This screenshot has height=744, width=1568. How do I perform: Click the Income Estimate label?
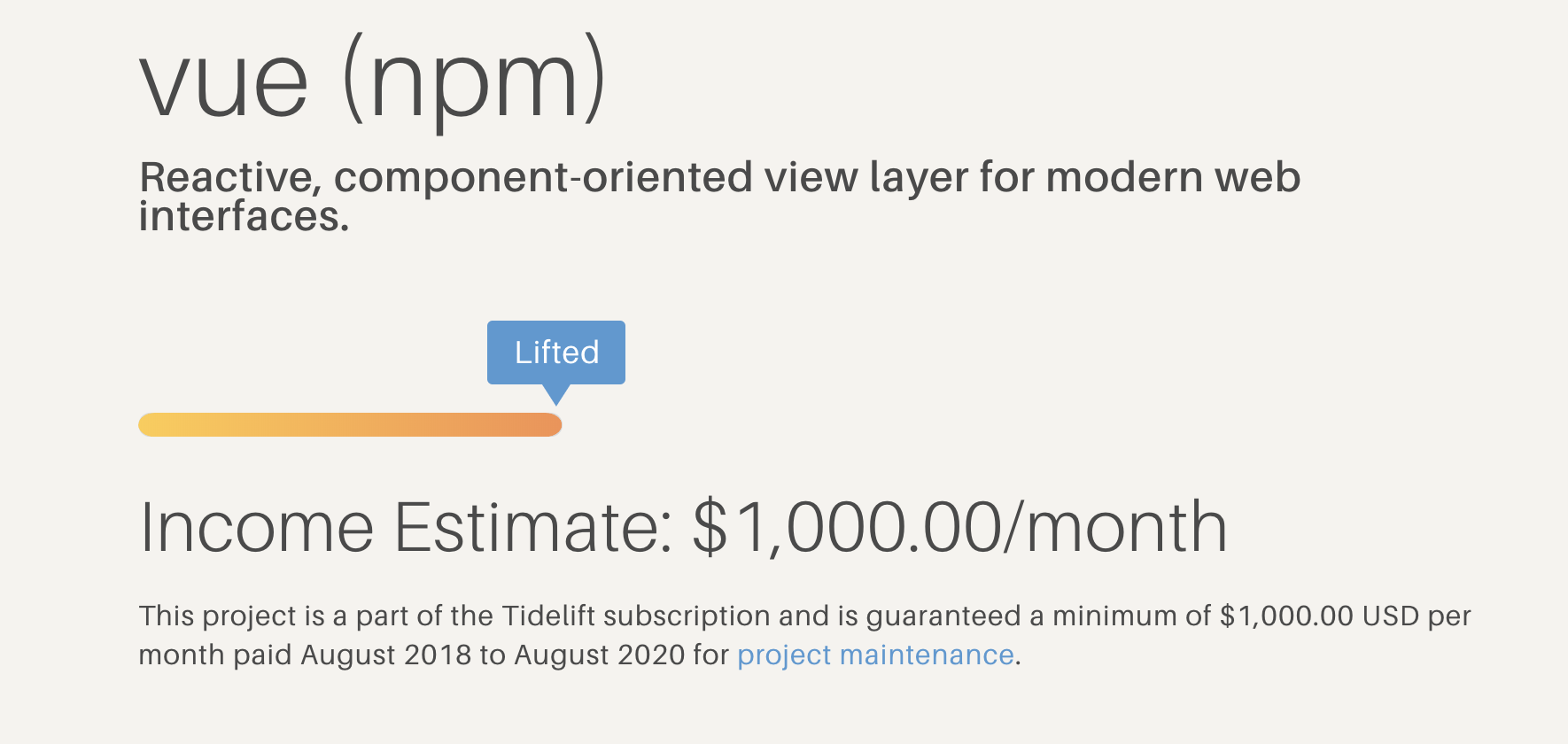click(406, 528)
